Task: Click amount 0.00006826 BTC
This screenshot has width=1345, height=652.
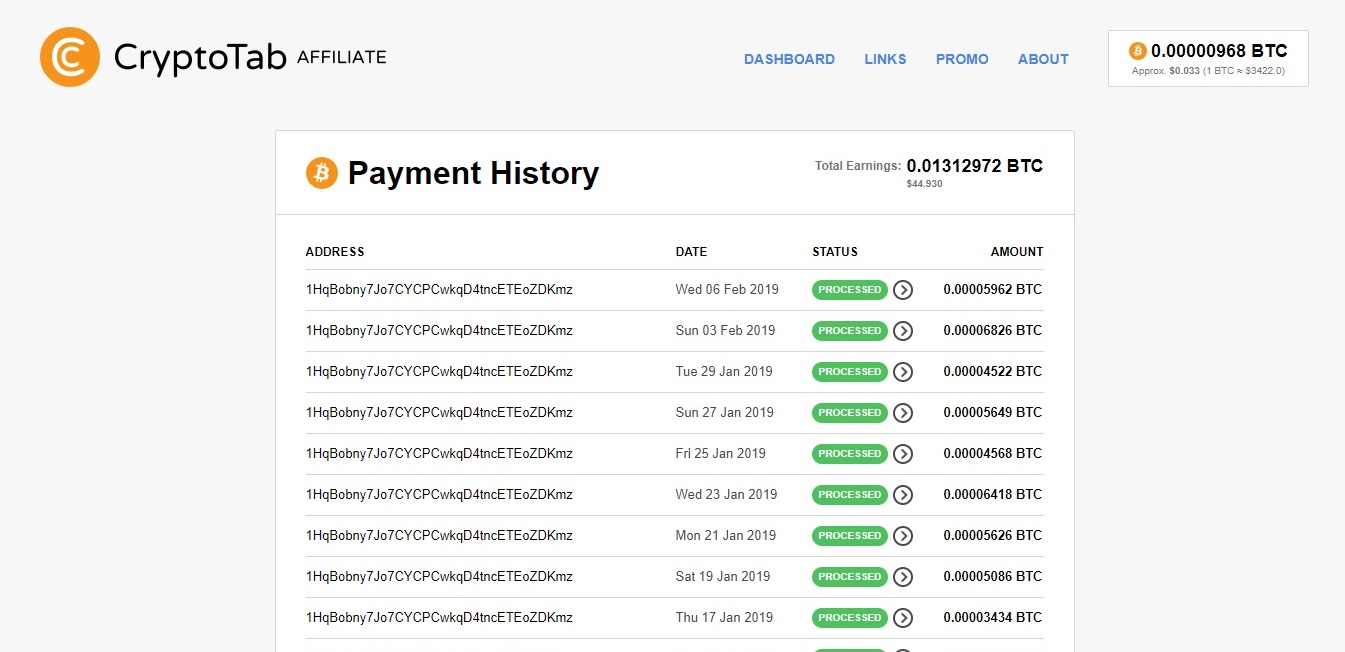Action: [x=992, y=331]
